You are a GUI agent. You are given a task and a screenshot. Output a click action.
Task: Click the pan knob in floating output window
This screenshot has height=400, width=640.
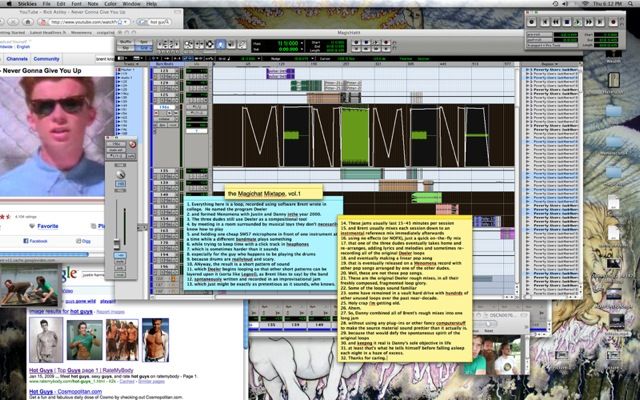(x=120, y=175)
